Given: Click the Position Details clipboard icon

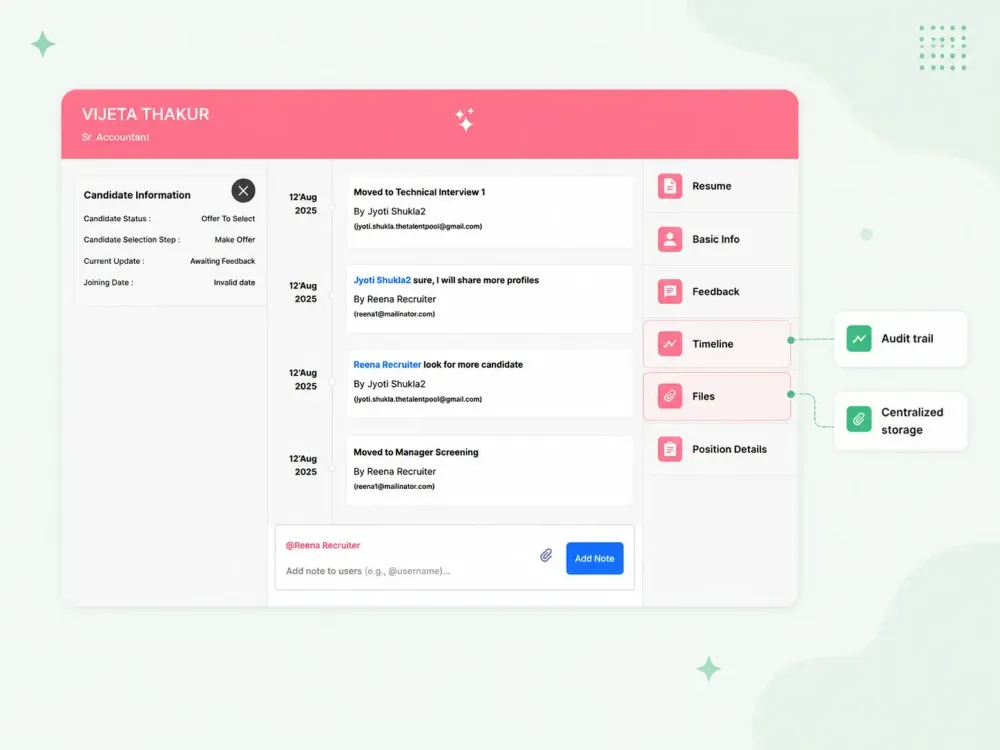Looking at the screenshot, I should (670, 449).
